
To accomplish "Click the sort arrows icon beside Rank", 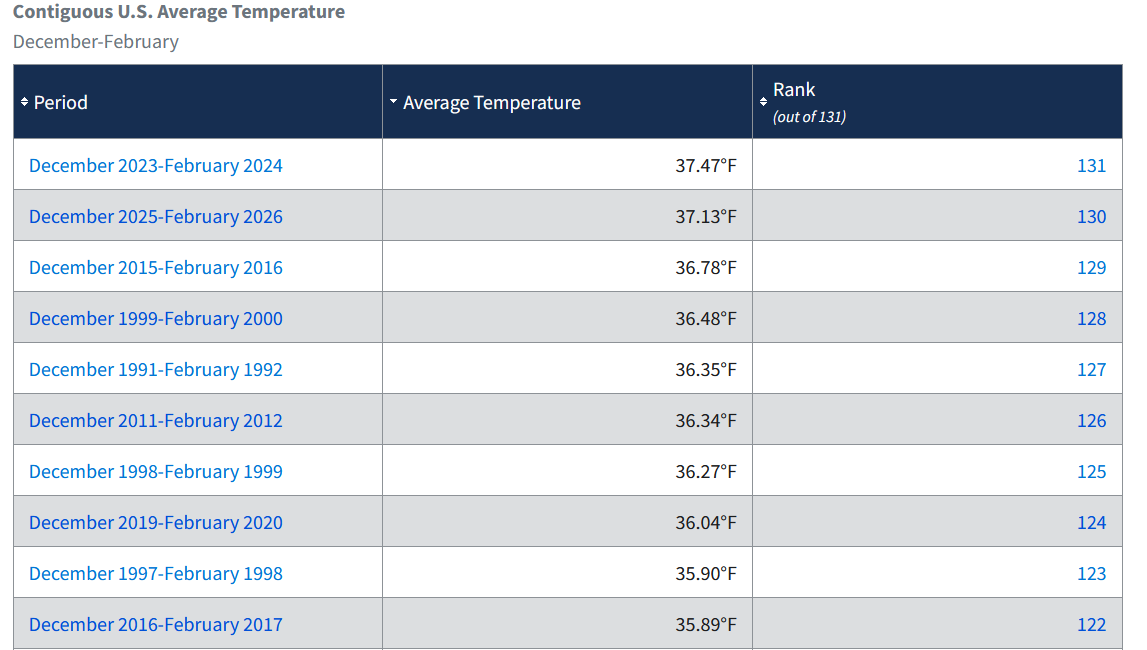I will coord(764,102).
